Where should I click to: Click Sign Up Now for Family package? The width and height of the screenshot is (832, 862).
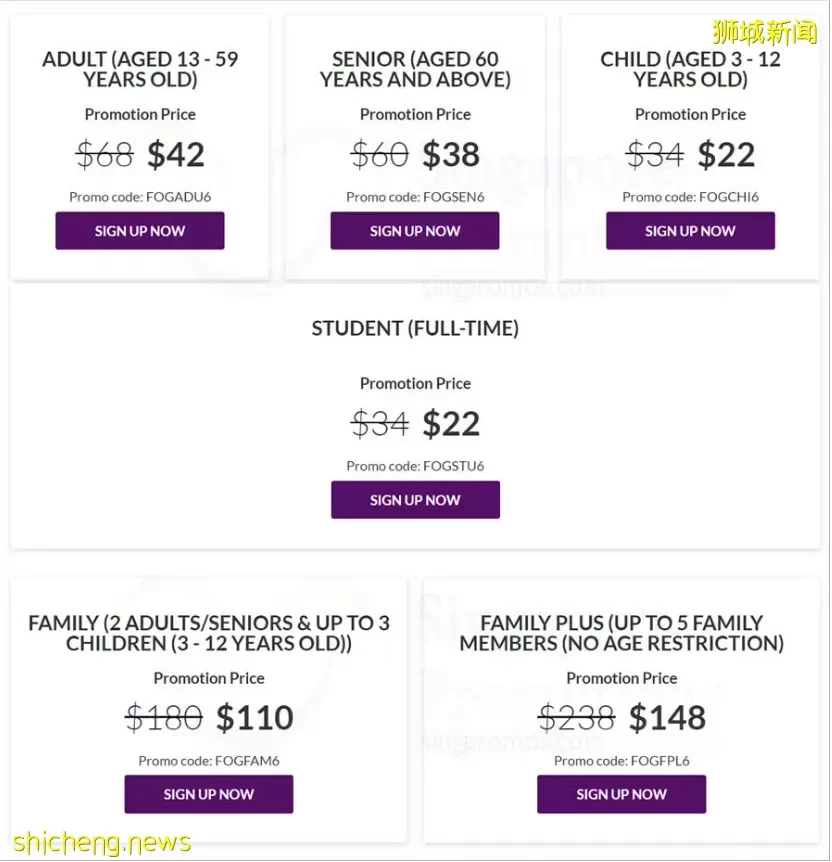[x=208, y=794]
